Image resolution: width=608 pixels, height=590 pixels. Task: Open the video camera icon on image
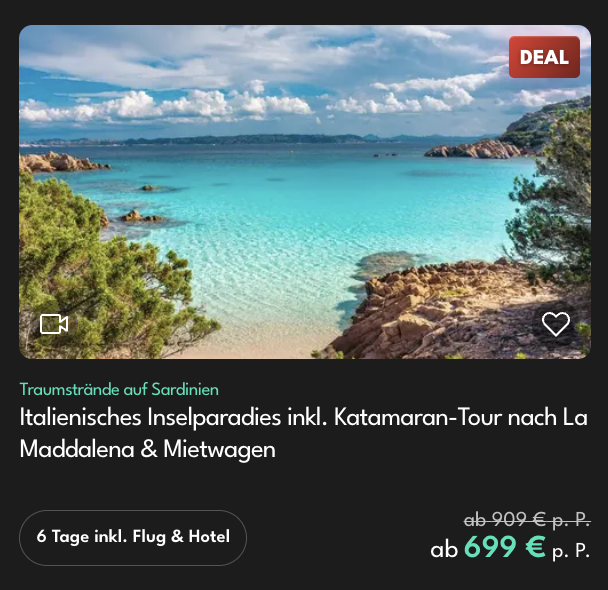click(54, 324)
